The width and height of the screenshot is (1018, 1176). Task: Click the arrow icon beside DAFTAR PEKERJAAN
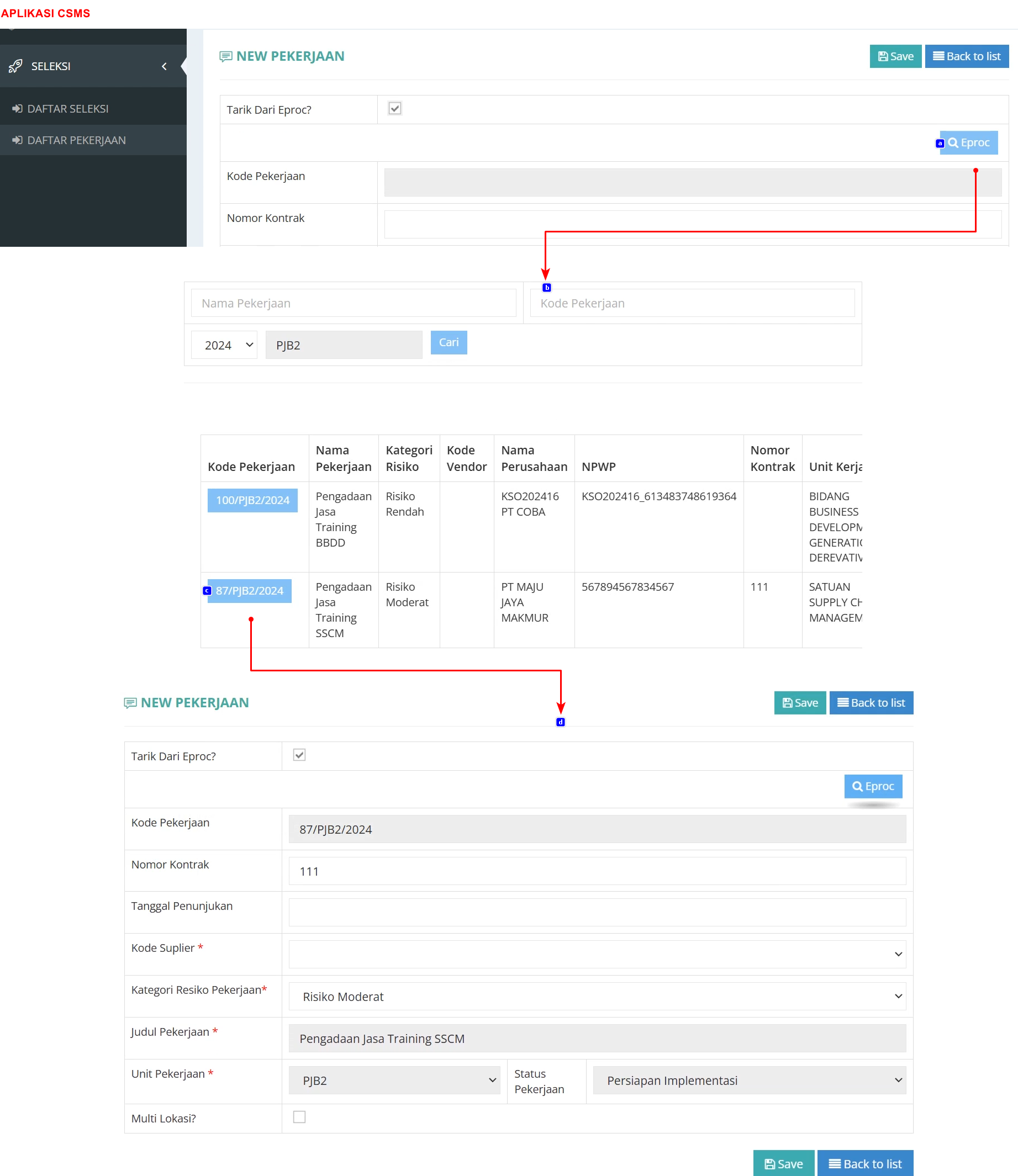pos(18,140)
